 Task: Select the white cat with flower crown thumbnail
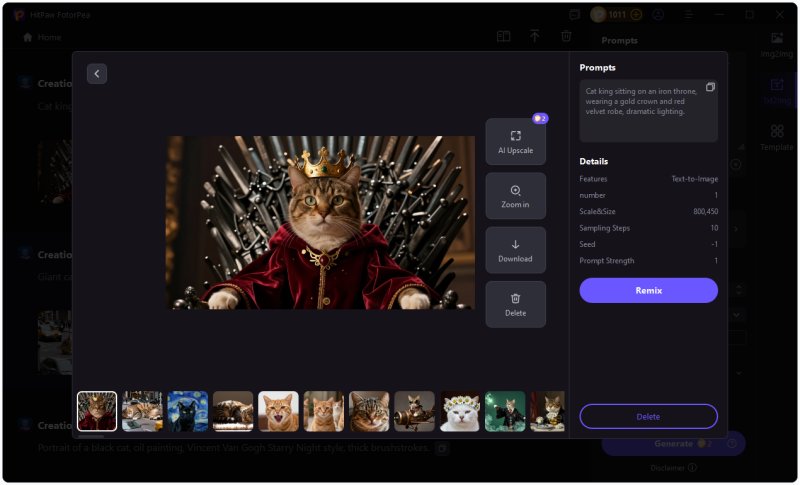point(460,411)
